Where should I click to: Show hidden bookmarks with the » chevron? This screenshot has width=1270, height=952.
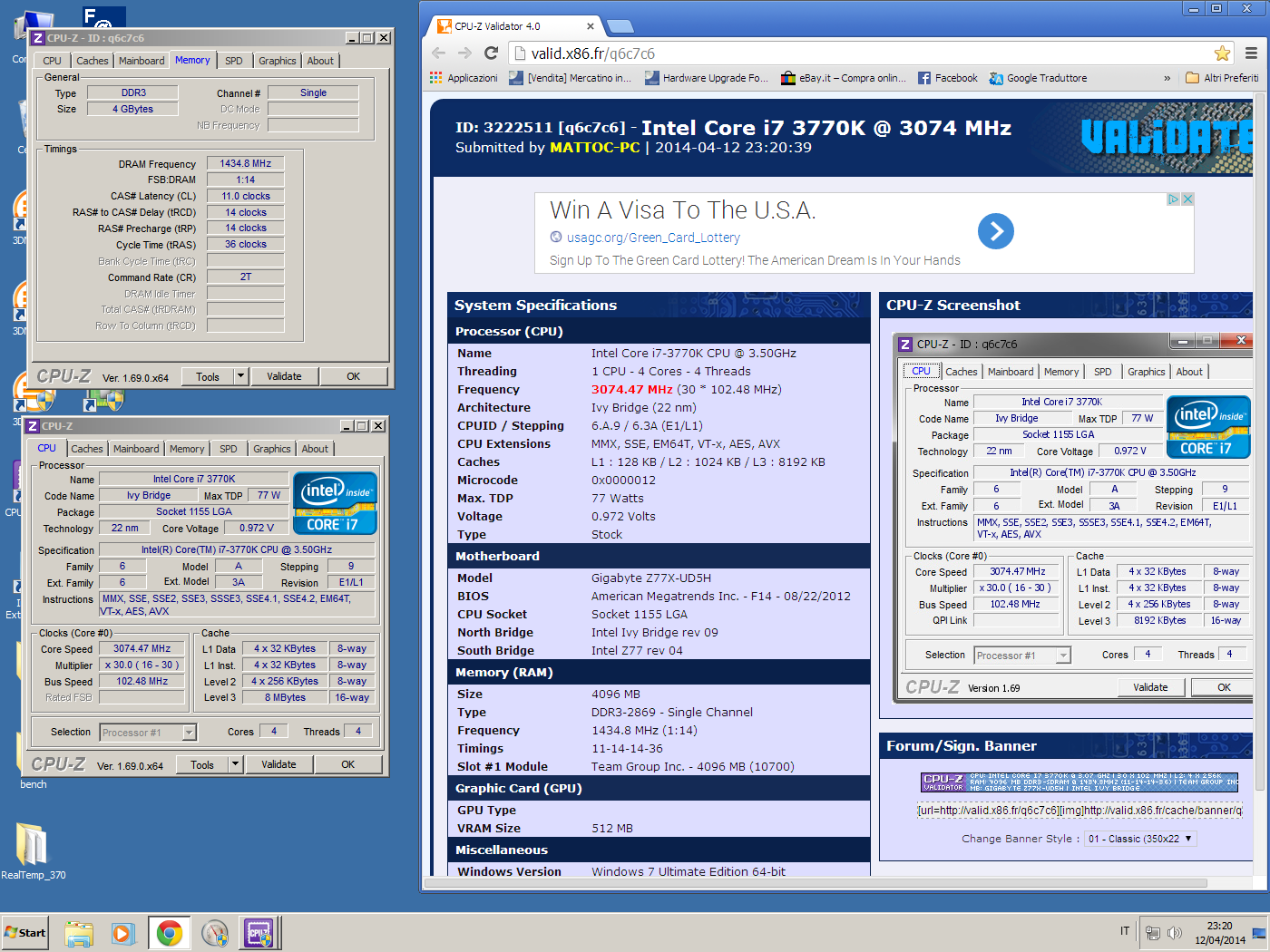(1167, 78)
